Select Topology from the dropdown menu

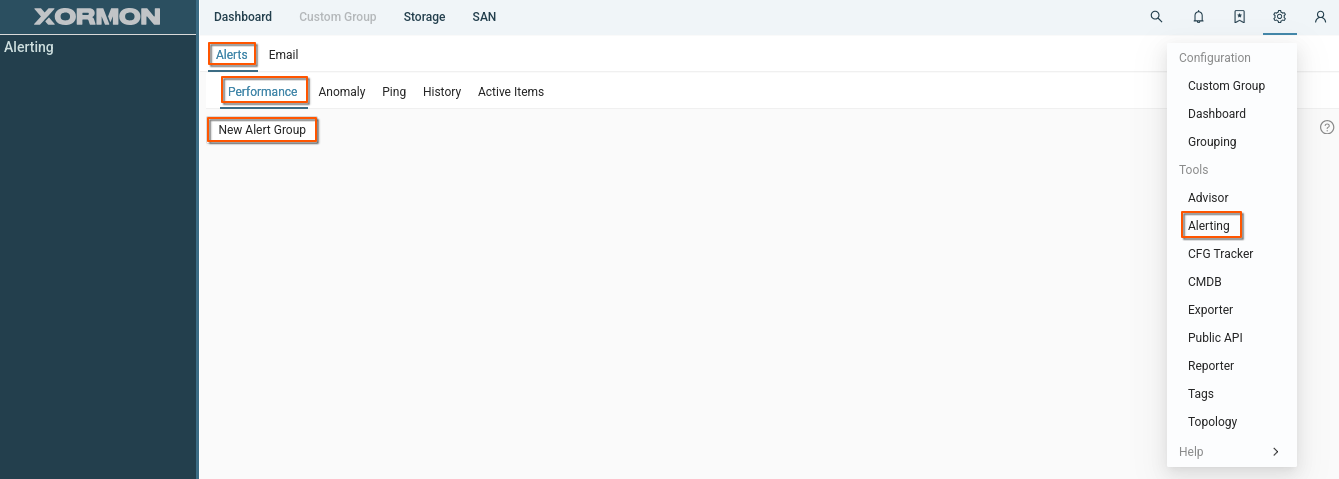pyautogui.click(x=1212, y=422)
